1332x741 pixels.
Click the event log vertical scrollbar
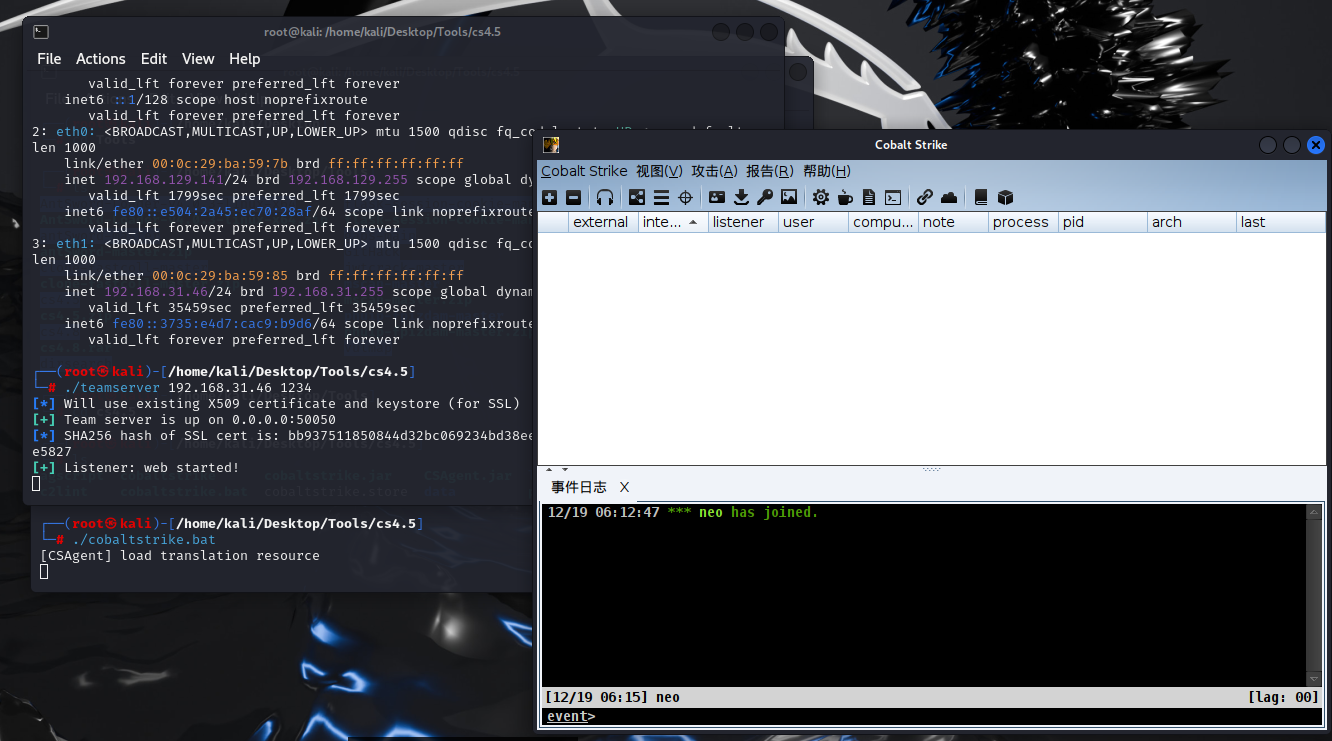[x=1314, y=595]
